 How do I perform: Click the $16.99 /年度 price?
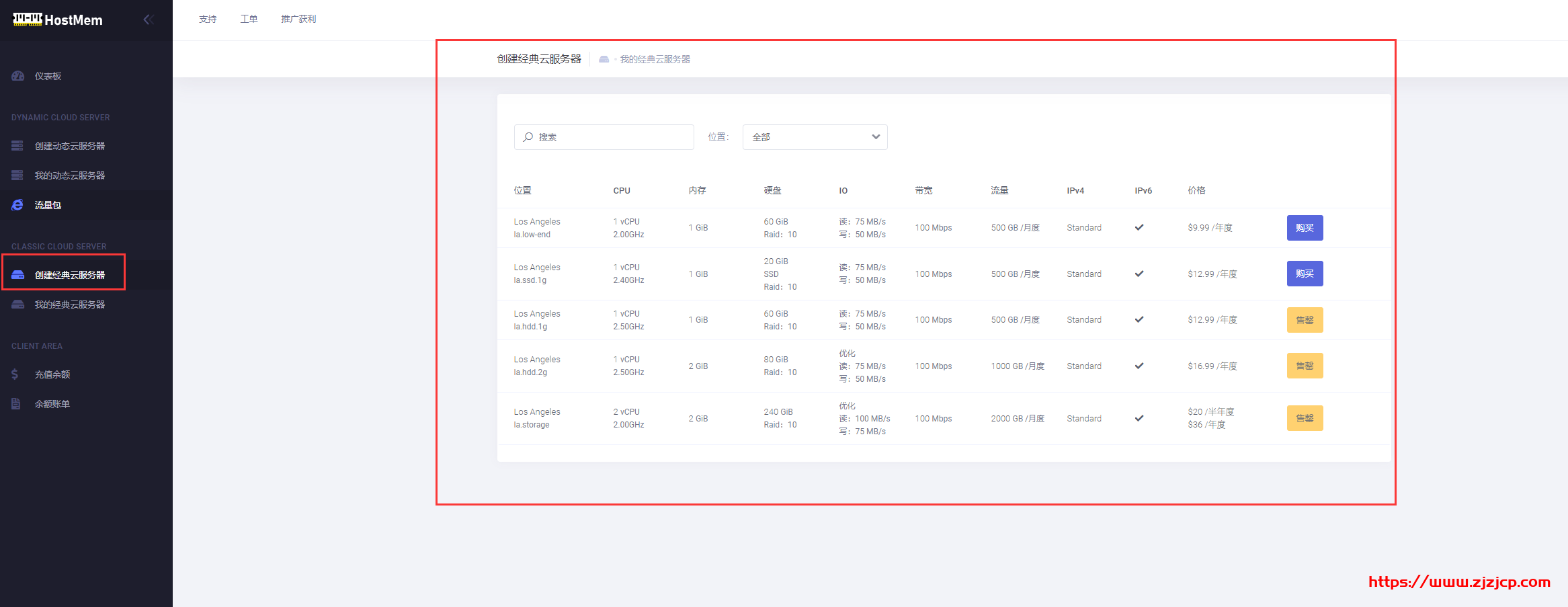point(1212,366)
